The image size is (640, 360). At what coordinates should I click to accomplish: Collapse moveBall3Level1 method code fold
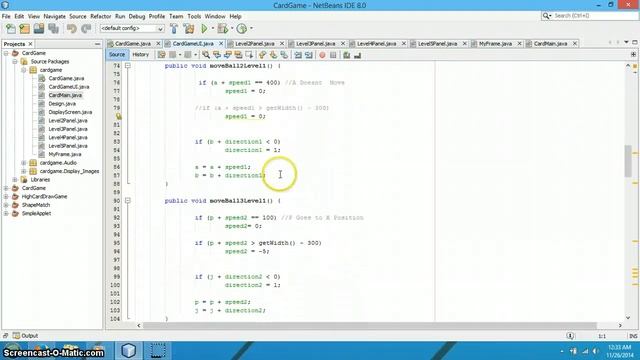128,201
